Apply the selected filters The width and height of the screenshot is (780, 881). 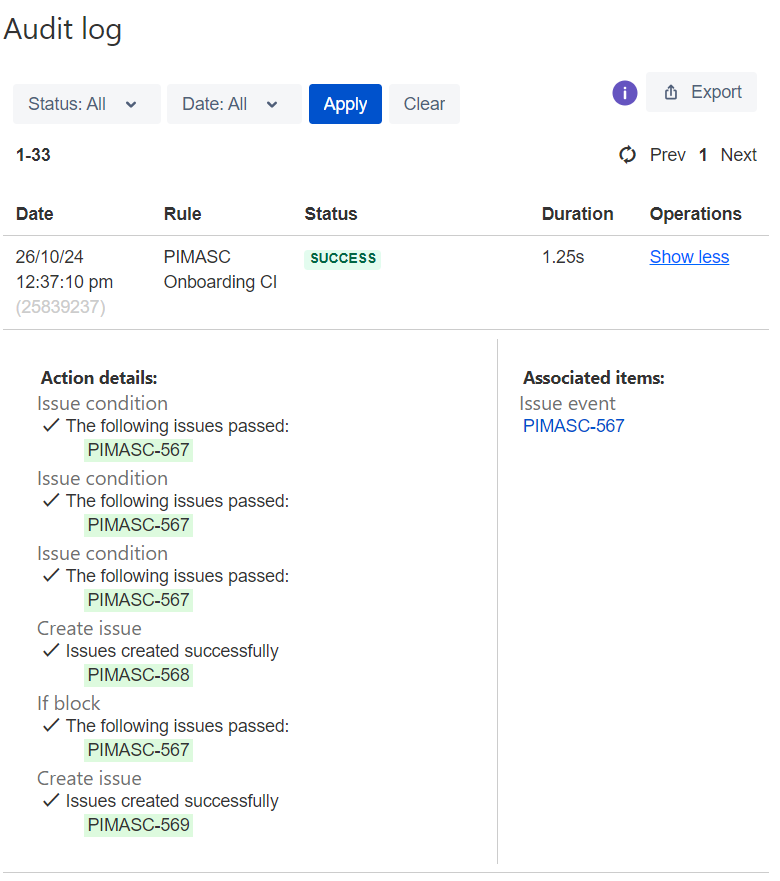(x=345, y=104)
